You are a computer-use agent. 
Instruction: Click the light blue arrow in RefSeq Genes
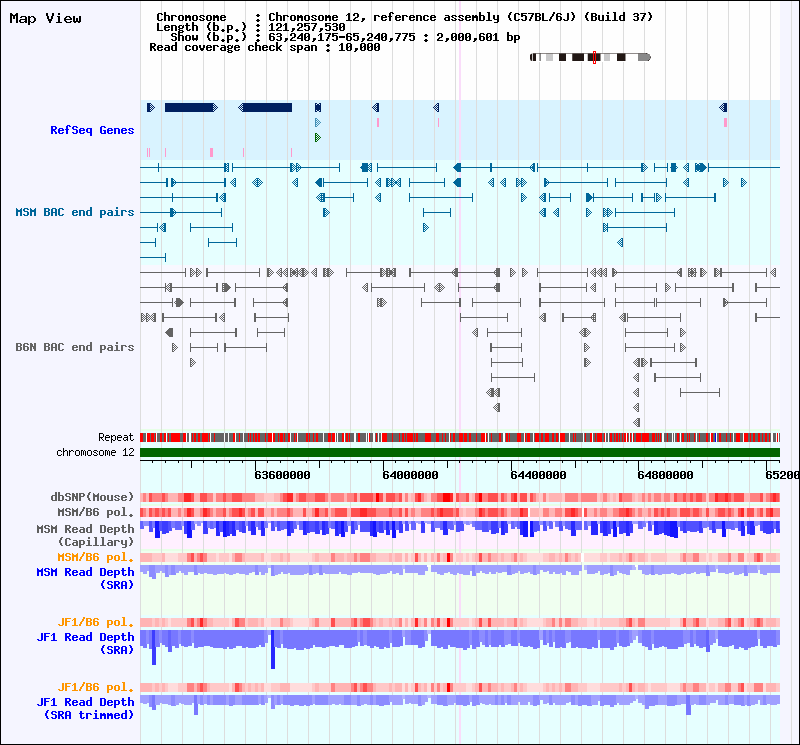318,123
